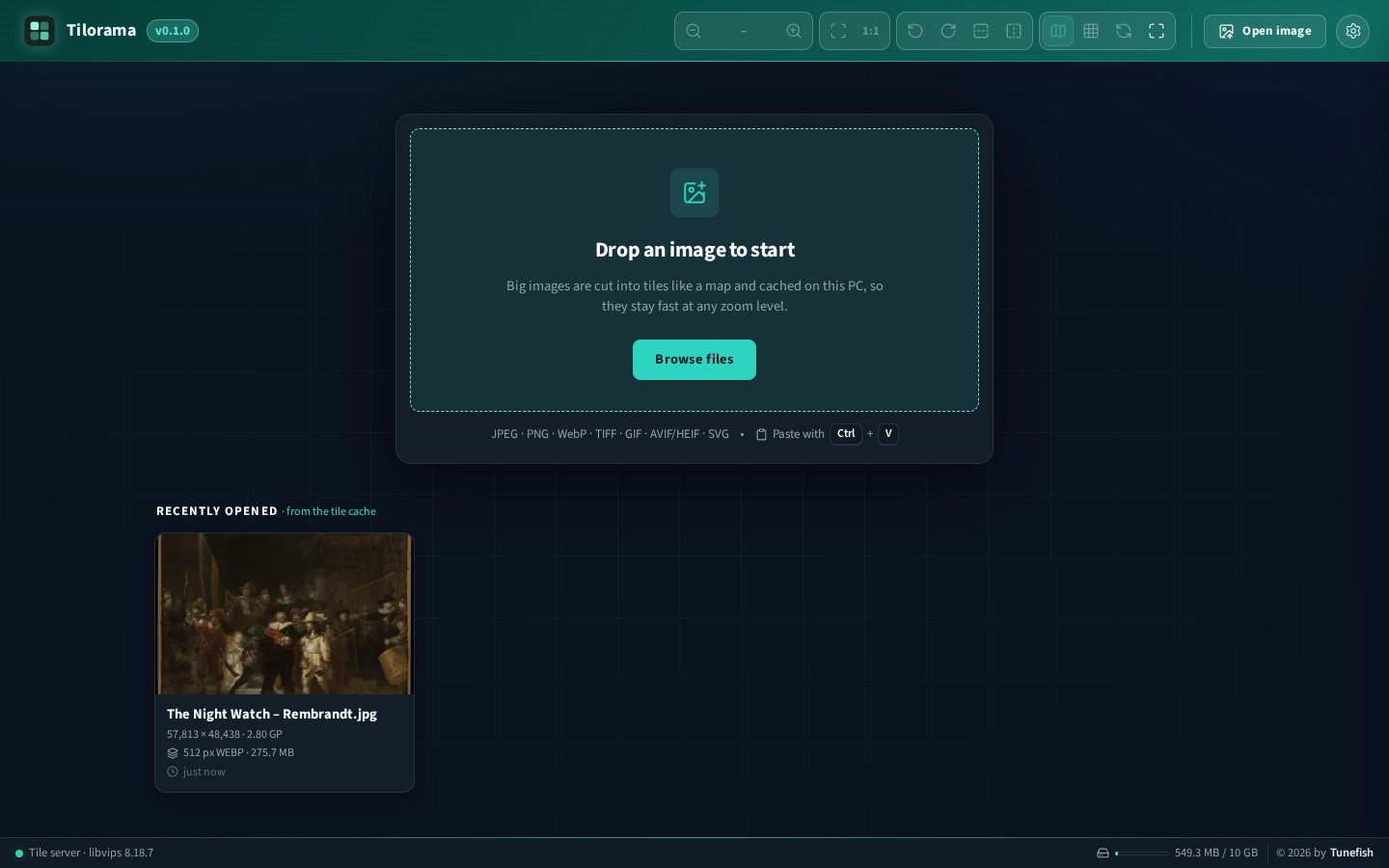Click the V key badge

pos(888,434)
